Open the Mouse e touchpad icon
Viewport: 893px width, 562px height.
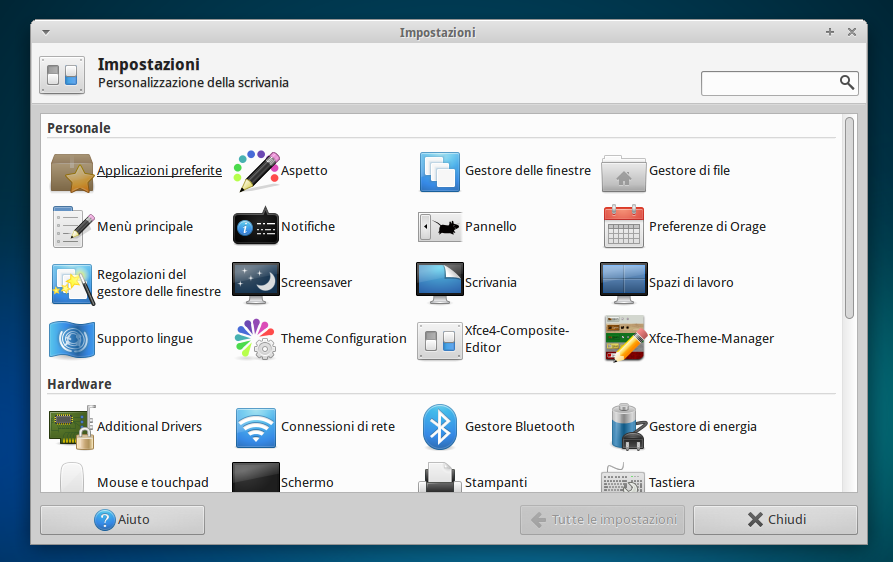(72, 477)
